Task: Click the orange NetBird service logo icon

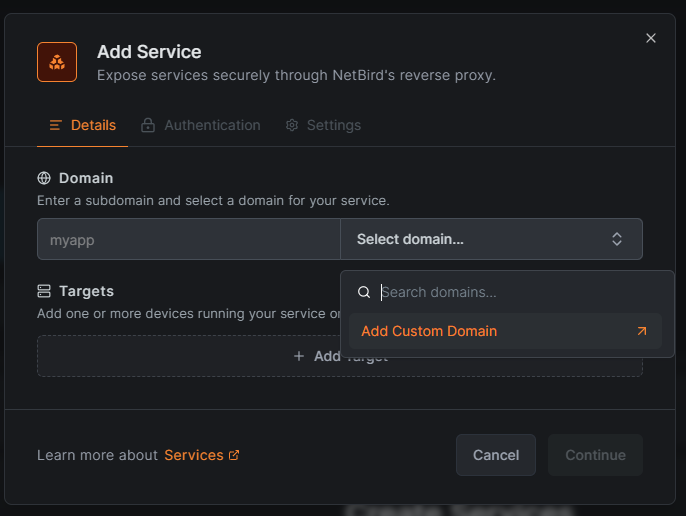Action: pos(57,62)
